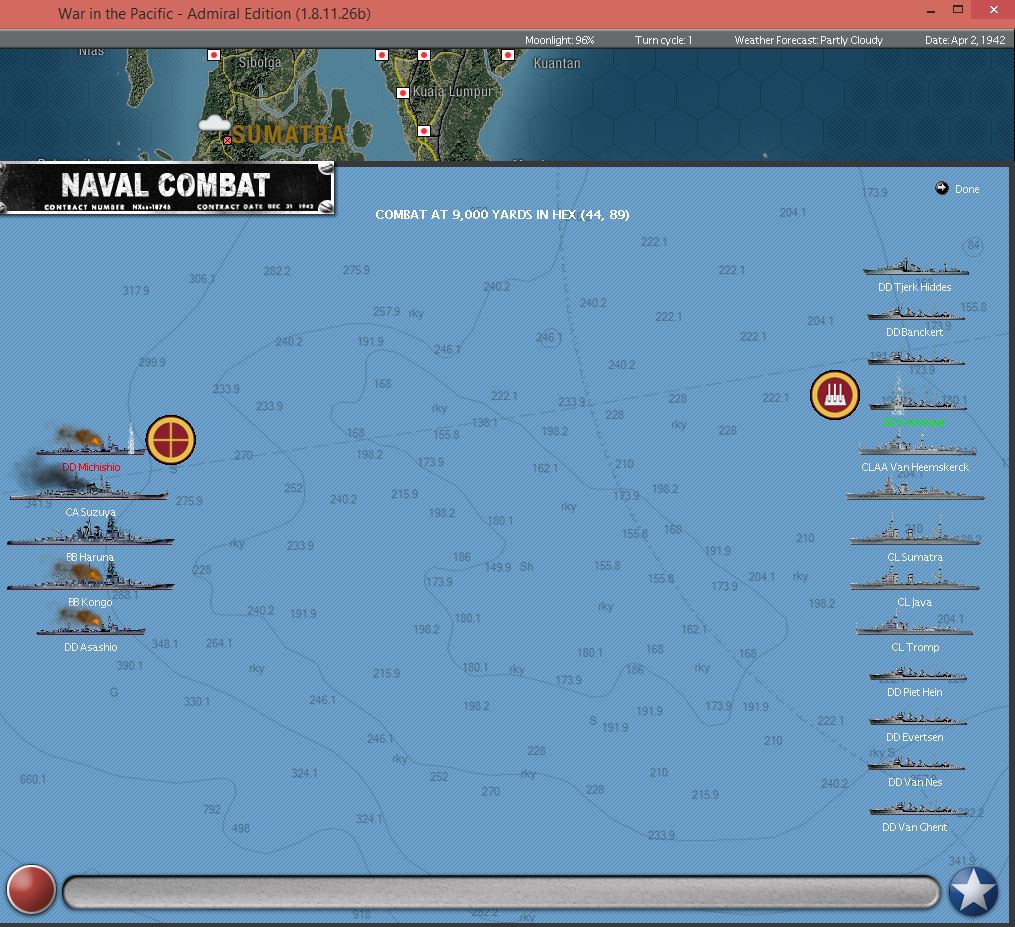Select the CLAA Van Heemskerck cruiser sprite
The width and height of the screenshot is (1015, 927).
pos(917,446)
